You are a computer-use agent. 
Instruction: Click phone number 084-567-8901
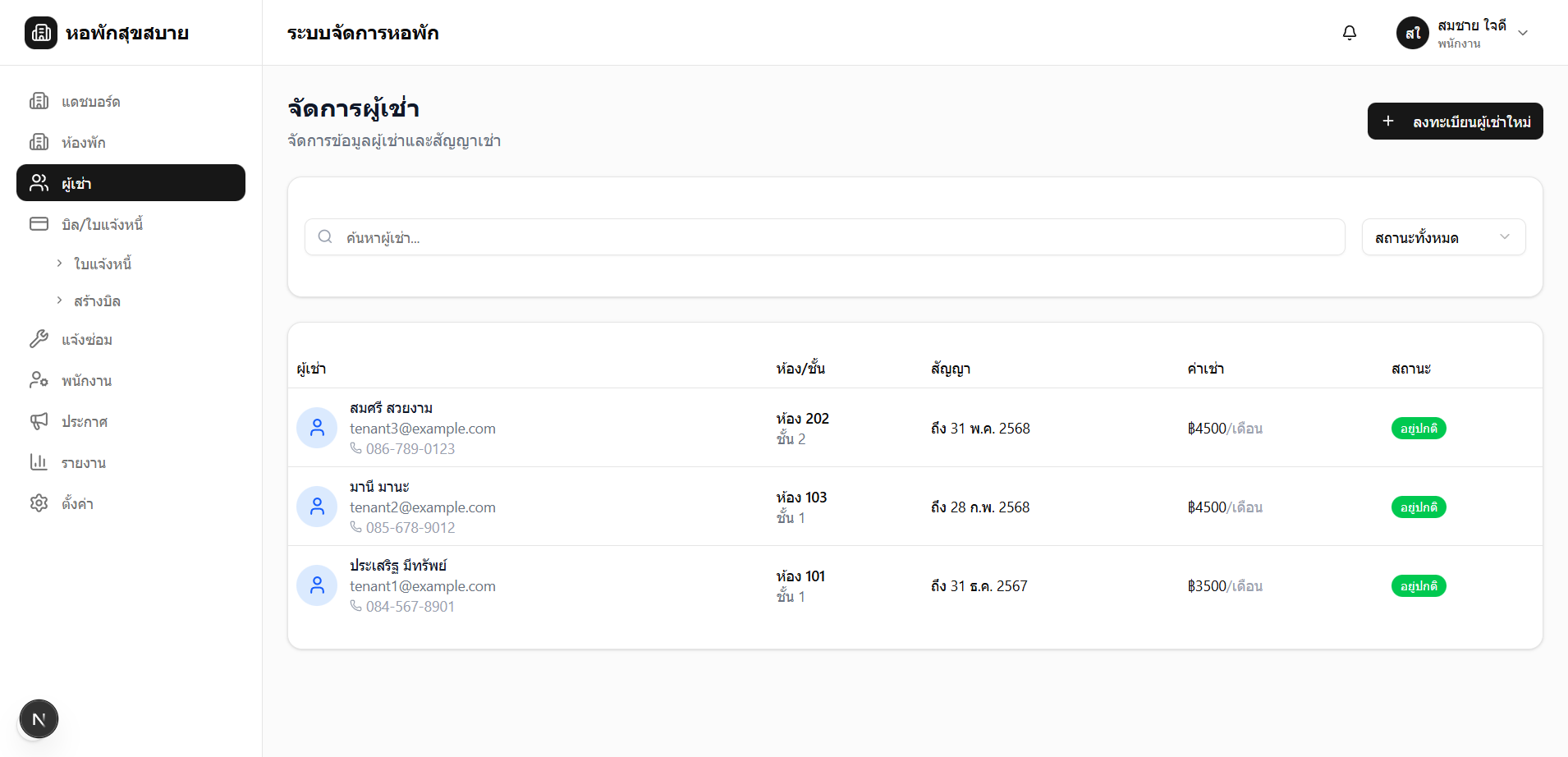click(x=410, y=607)
